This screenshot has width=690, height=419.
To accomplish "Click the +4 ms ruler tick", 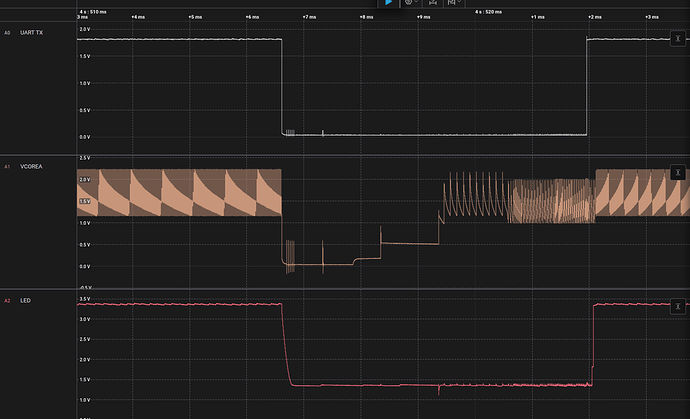I will [x=138, y=17].
